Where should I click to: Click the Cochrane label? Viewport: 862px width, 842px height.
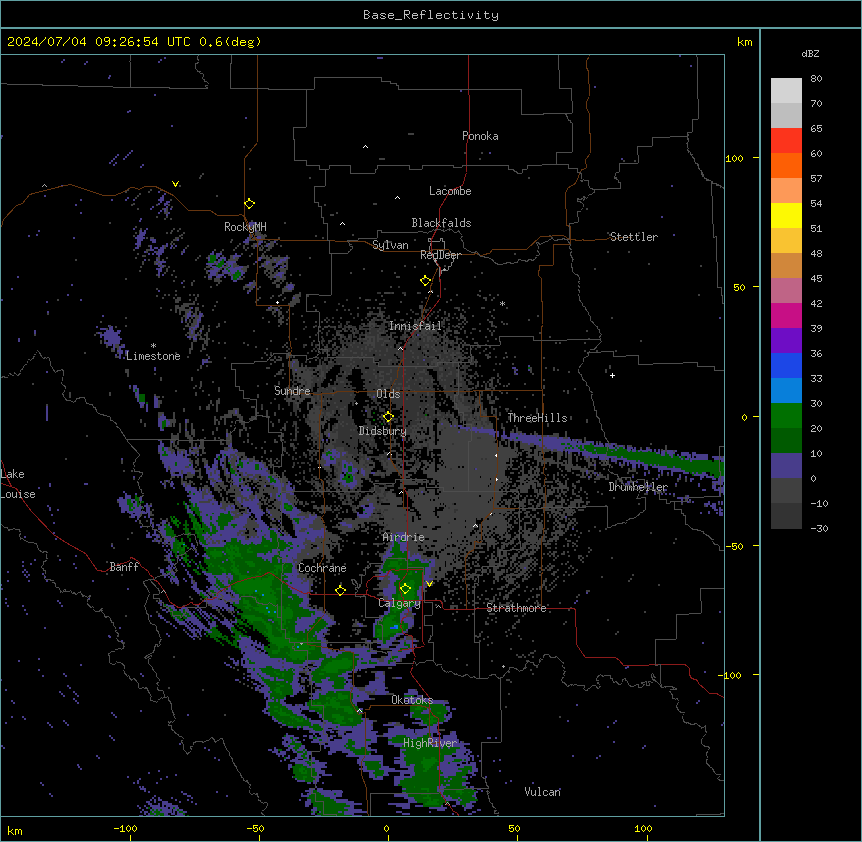click(x=322, y=568)
